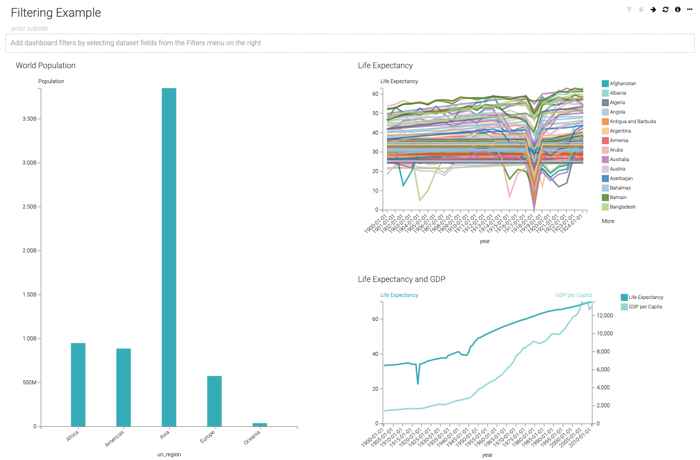Select the Africa bar in World Population

pyautogui.click(x=78, y=385)
